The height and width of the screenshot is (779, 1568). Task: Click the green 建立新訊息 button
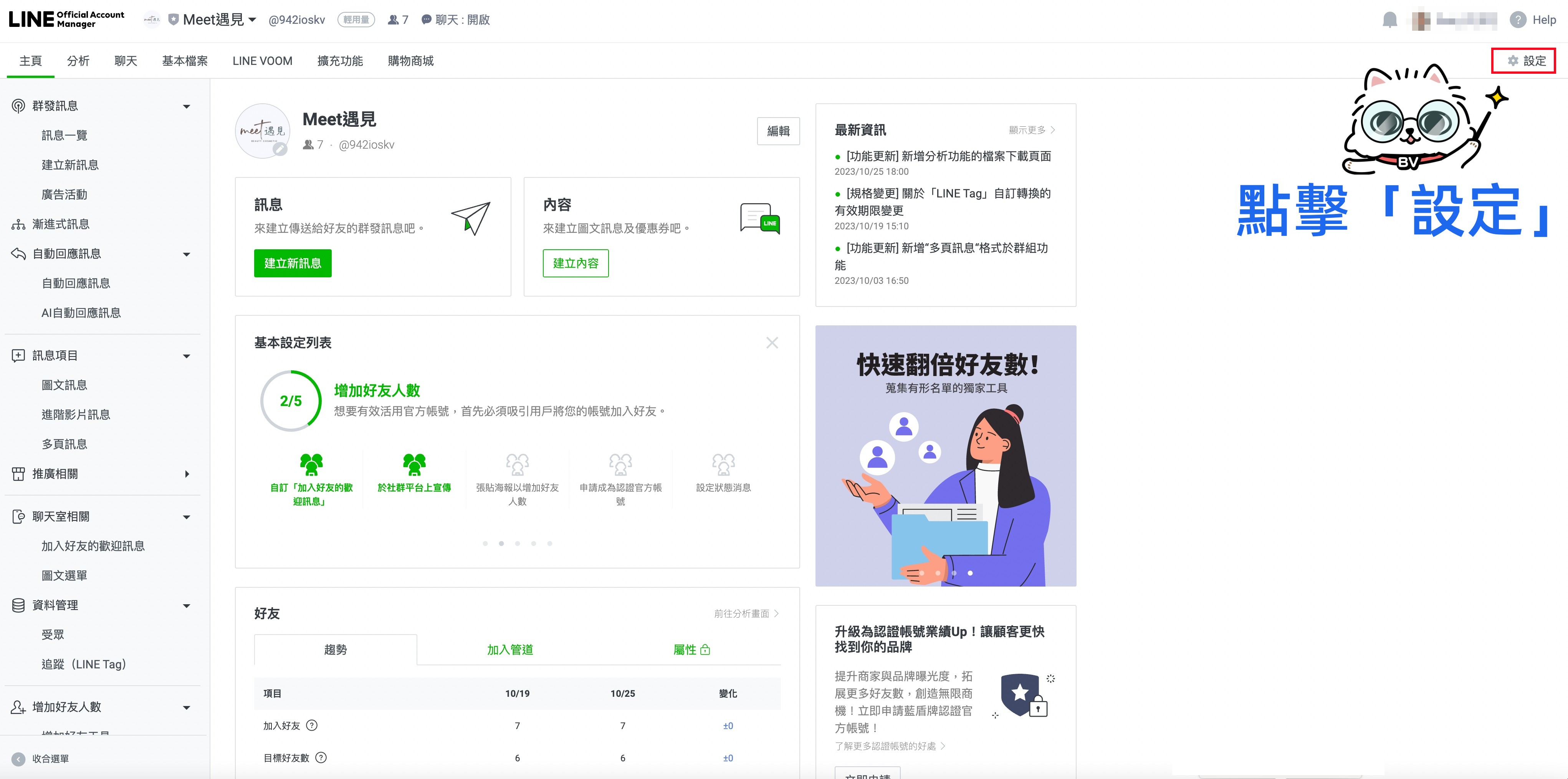tap(293, 263)
